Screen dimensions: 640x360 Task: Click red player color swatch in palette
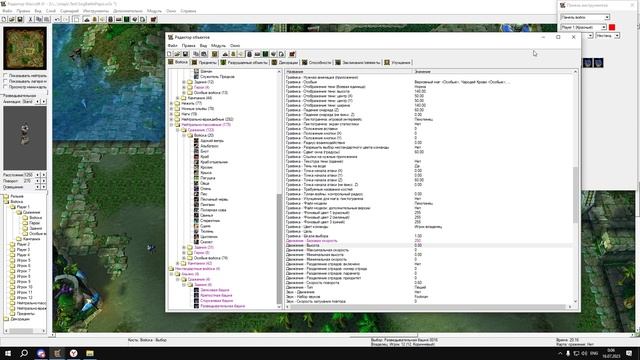[x=612, y=27]
